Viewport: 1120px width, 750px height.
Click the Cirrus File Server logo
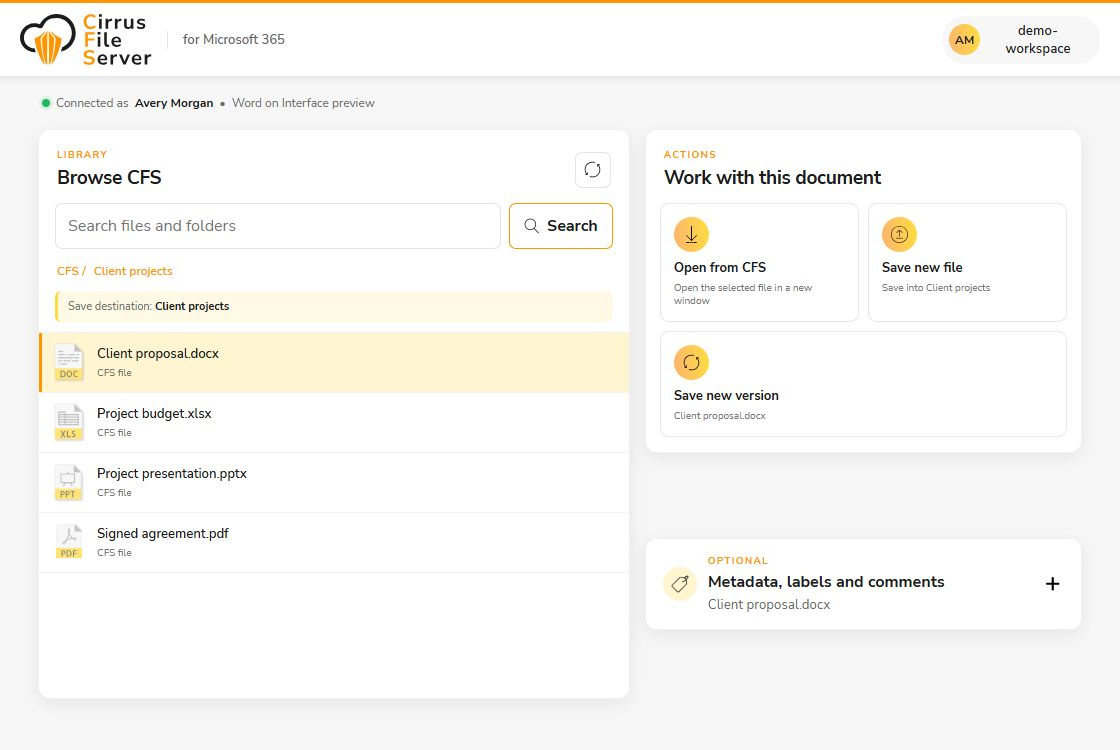point(86,40)
